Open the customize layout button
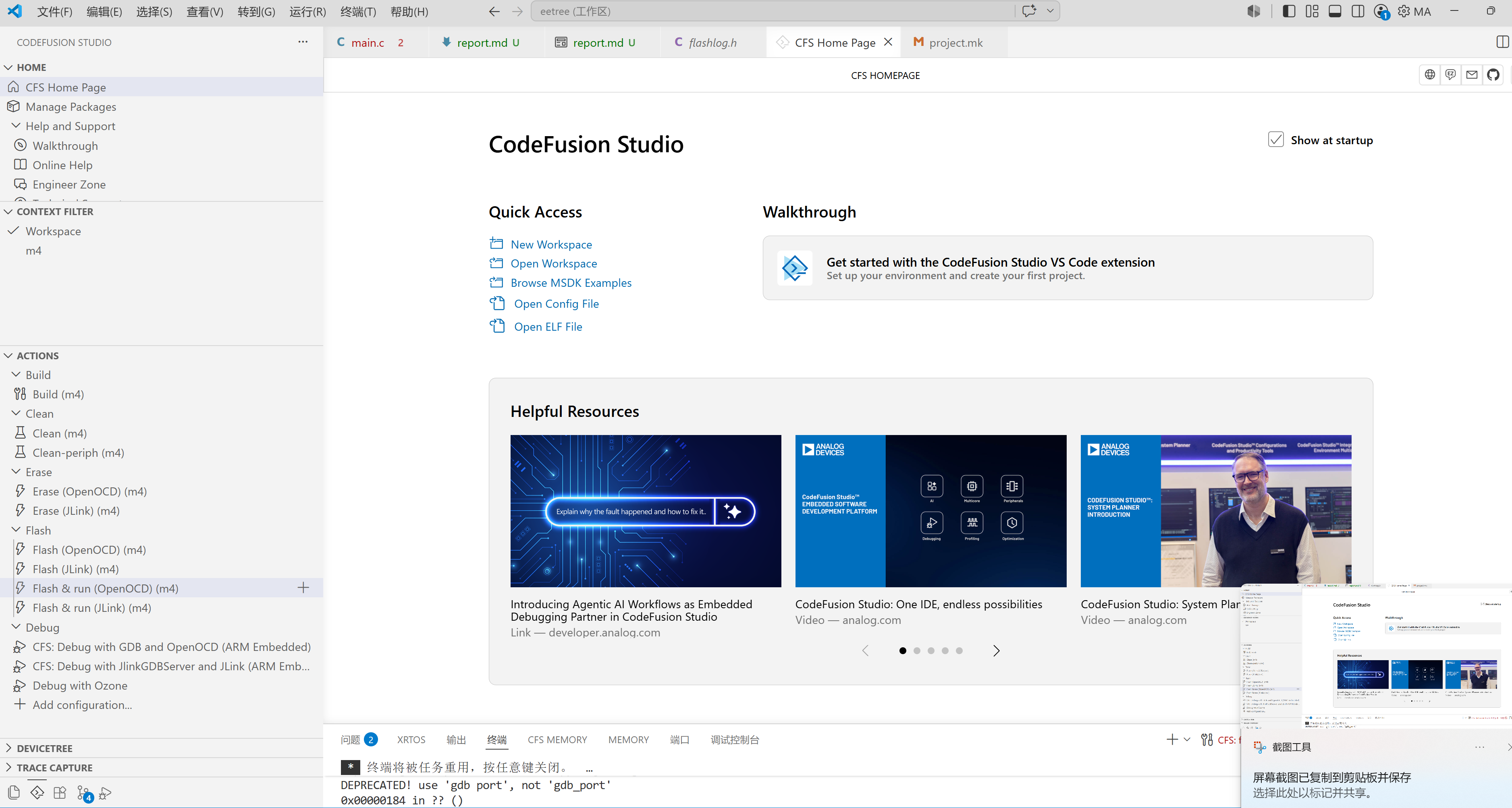 1312,11
